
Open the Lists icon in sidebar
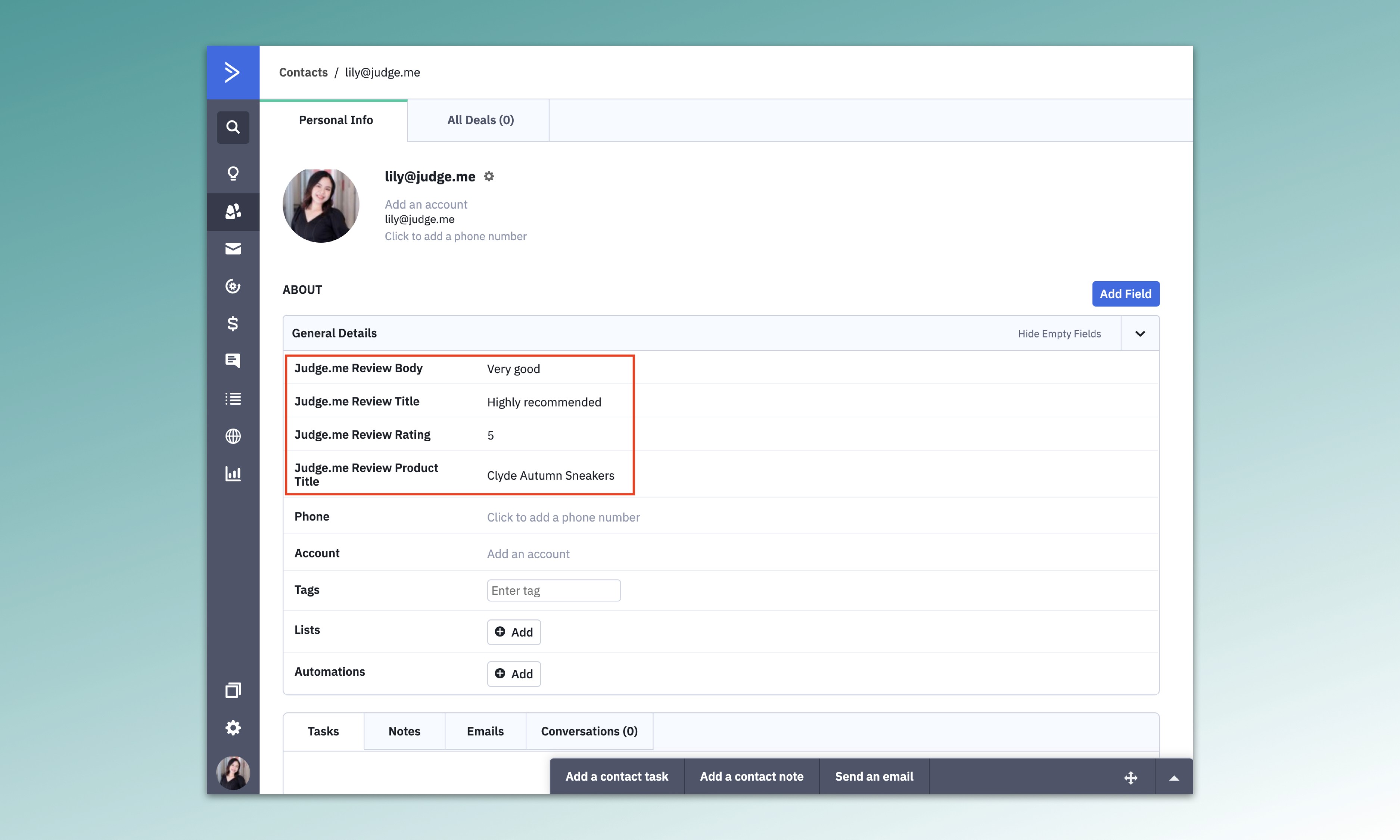tap(233, 398)
